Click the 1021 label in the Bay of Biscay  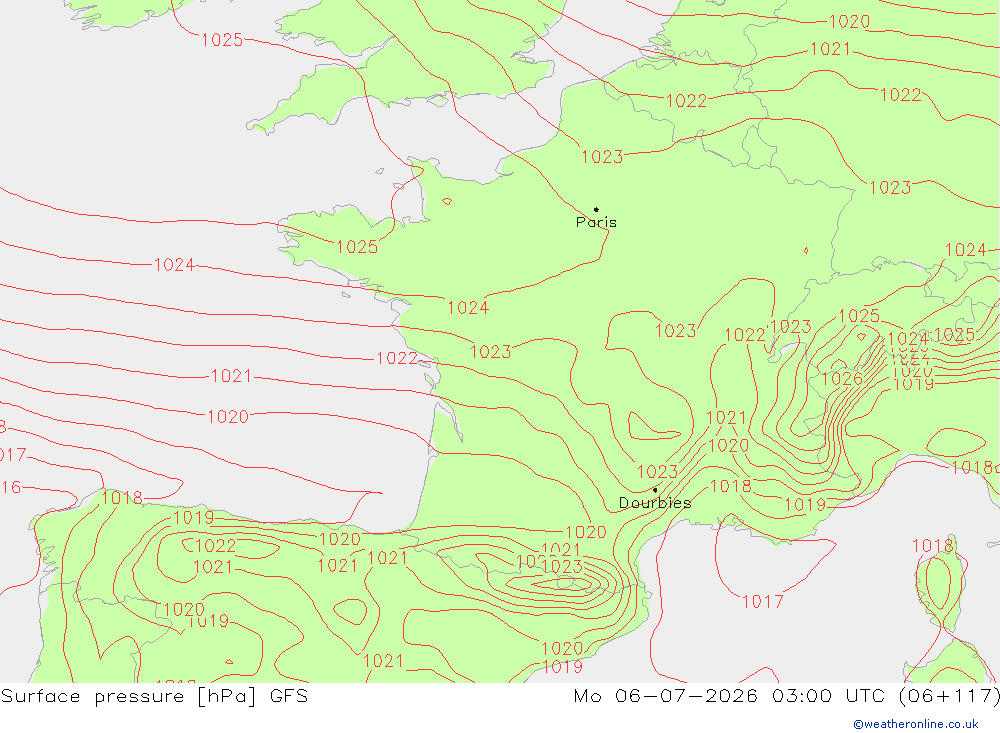(231, 376)
